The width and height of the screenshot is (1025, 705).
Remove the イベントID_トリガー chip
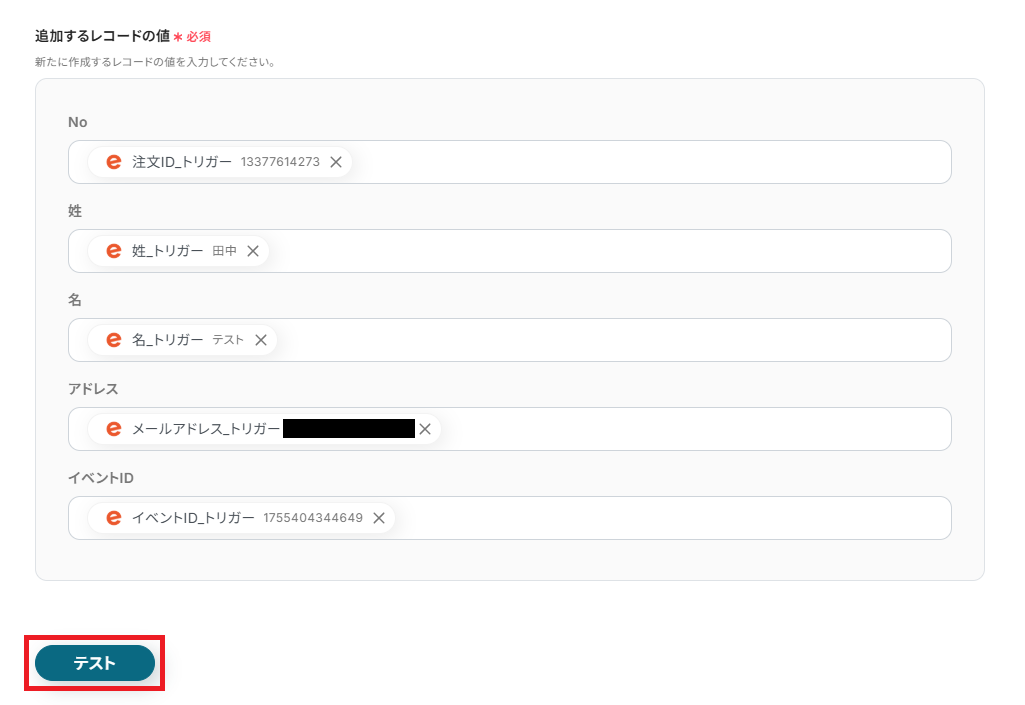click(378, 518)
